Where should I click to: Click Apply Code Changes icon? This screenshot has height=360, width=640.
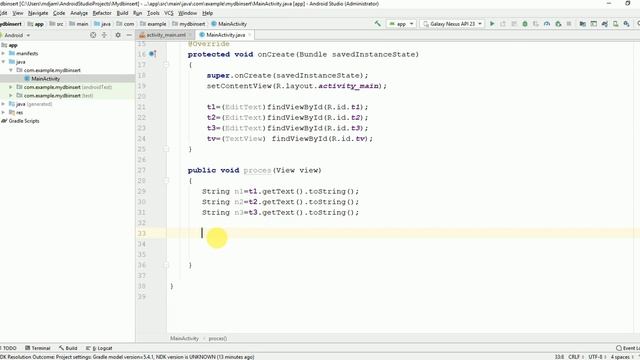coord(514,24)
